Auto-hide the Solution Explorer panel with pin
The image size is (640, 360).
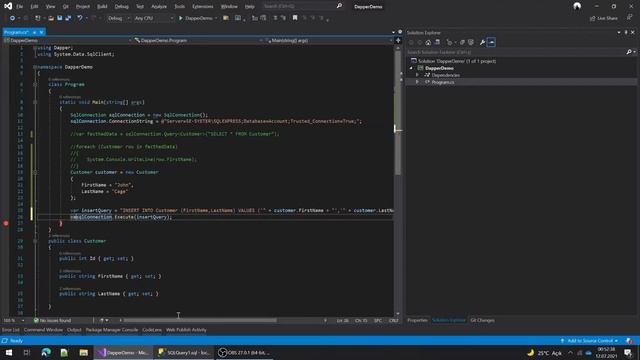pyautogui.click(x=626, y=32)
